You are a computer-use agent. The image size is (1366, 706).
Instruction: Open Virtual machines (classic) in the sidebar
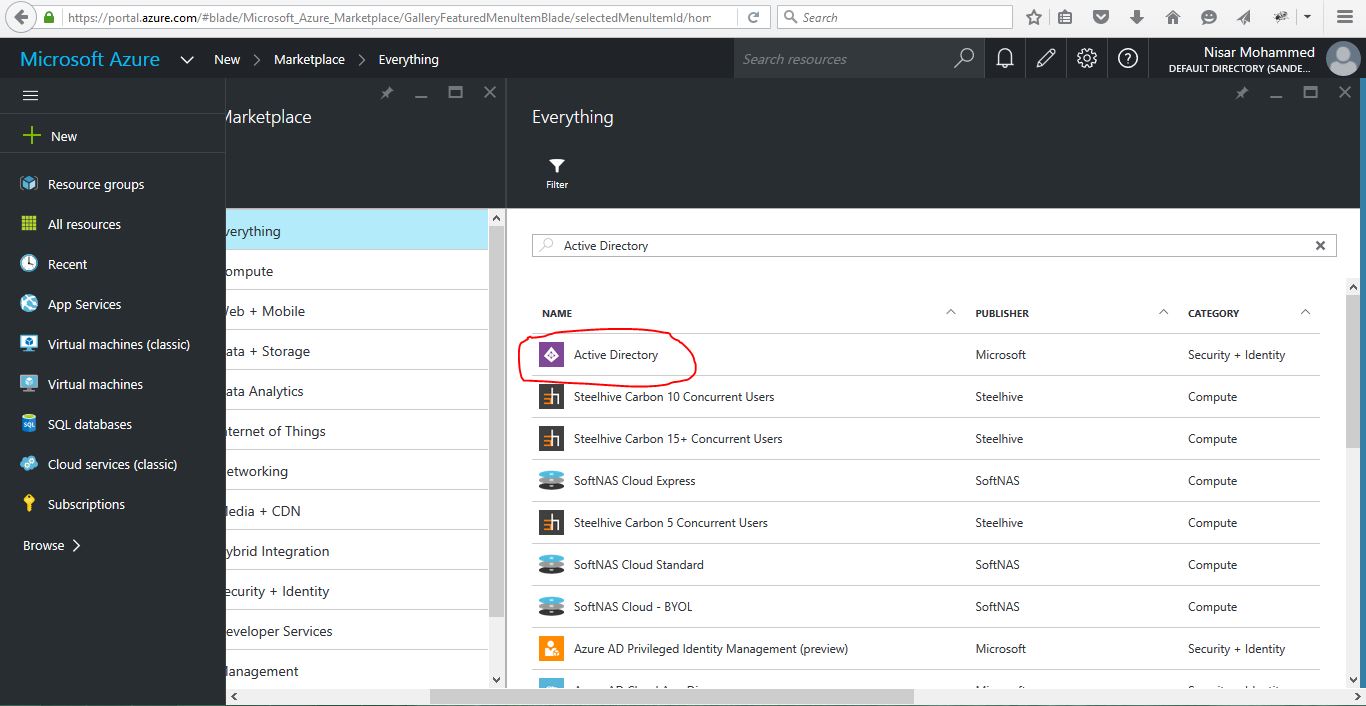click(x=119, y=344)
